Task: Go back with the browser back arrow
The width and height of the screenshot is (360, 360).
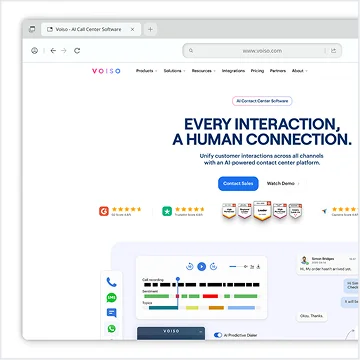Action: click(53, 51)
